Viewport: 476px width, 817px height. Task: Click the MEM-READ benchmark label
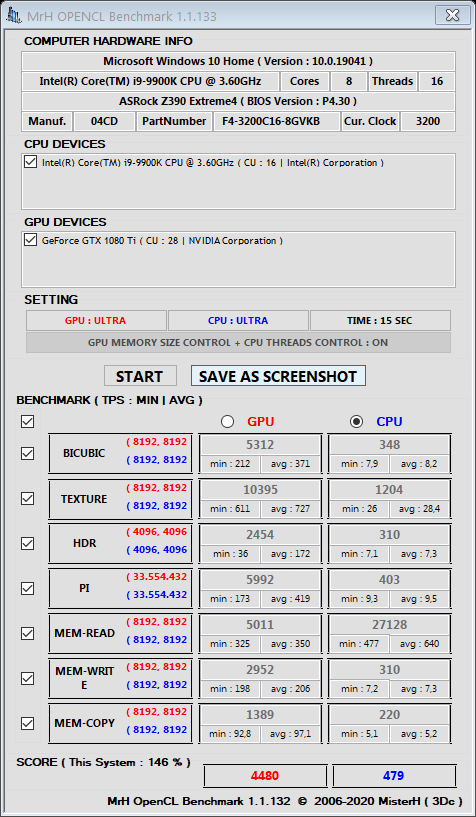84,633
